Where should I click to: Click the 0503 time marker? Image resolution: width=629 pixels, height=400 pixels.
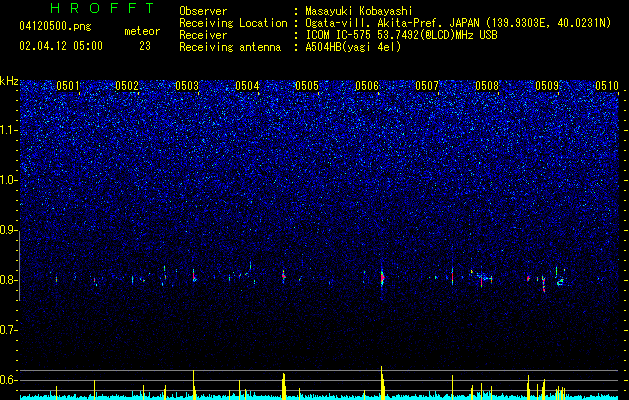pyautogui.click(x=187, y=85)
